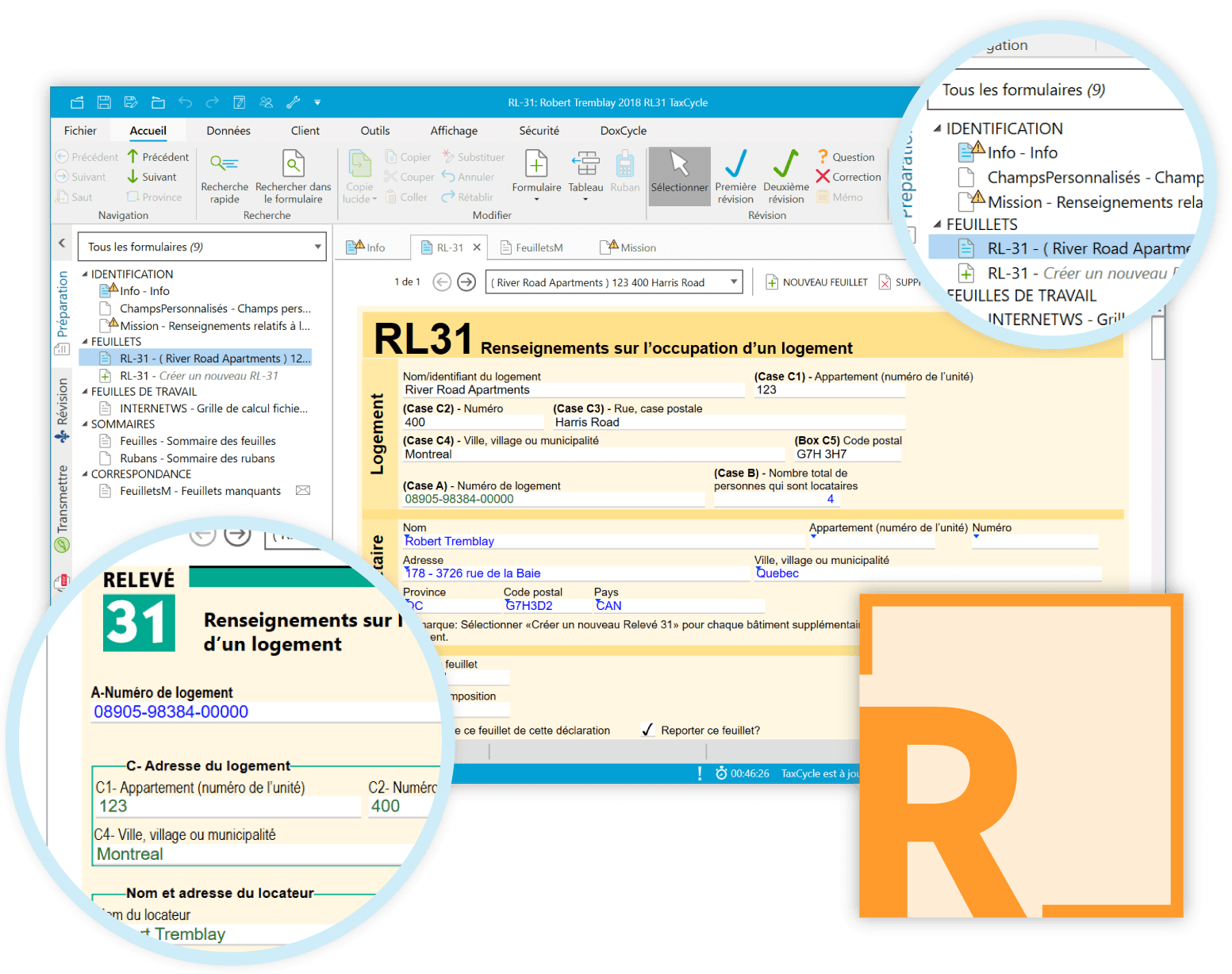
Task: Select ChampsPersonnalisés tree entry
Action: pos(205,309)
